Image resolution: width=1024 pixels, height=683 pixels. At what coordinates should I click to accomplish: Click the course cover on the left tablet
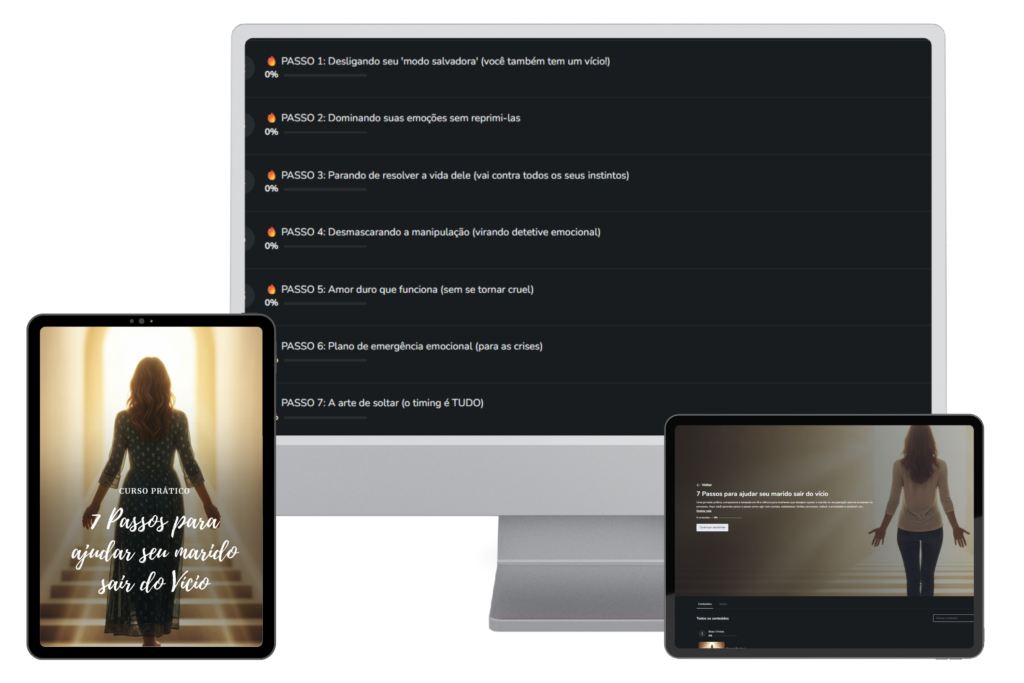(151, 485)
